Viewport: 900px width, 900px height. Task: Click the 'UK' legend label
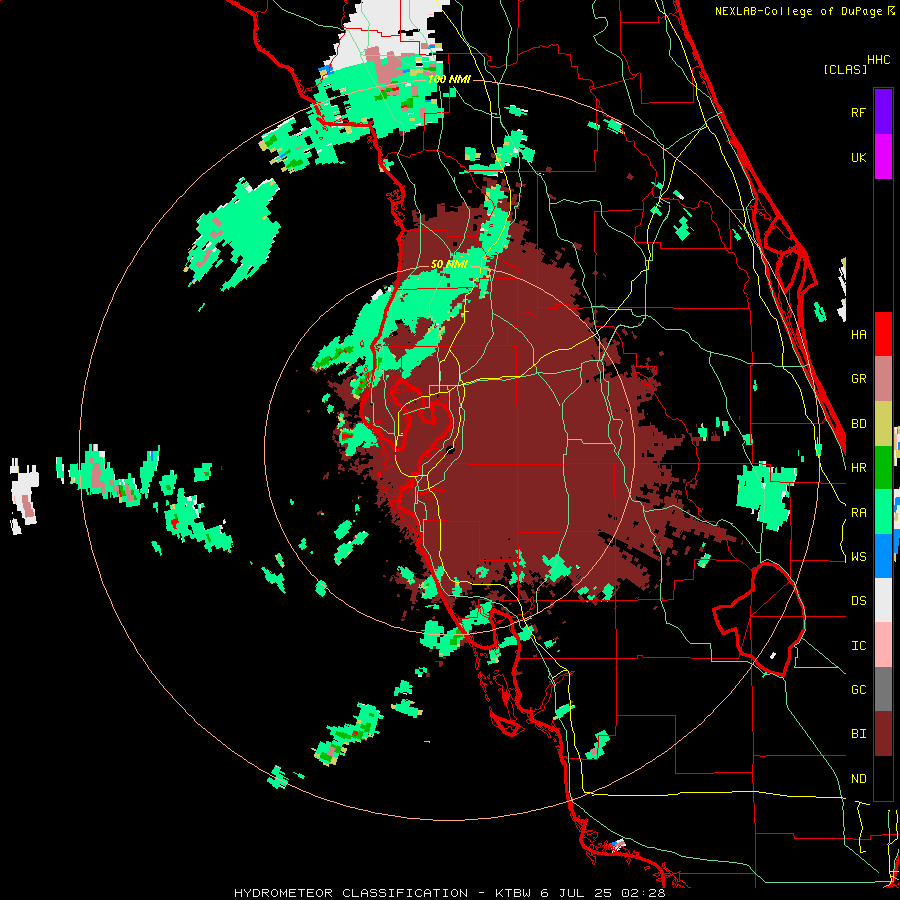pos(858,157)
